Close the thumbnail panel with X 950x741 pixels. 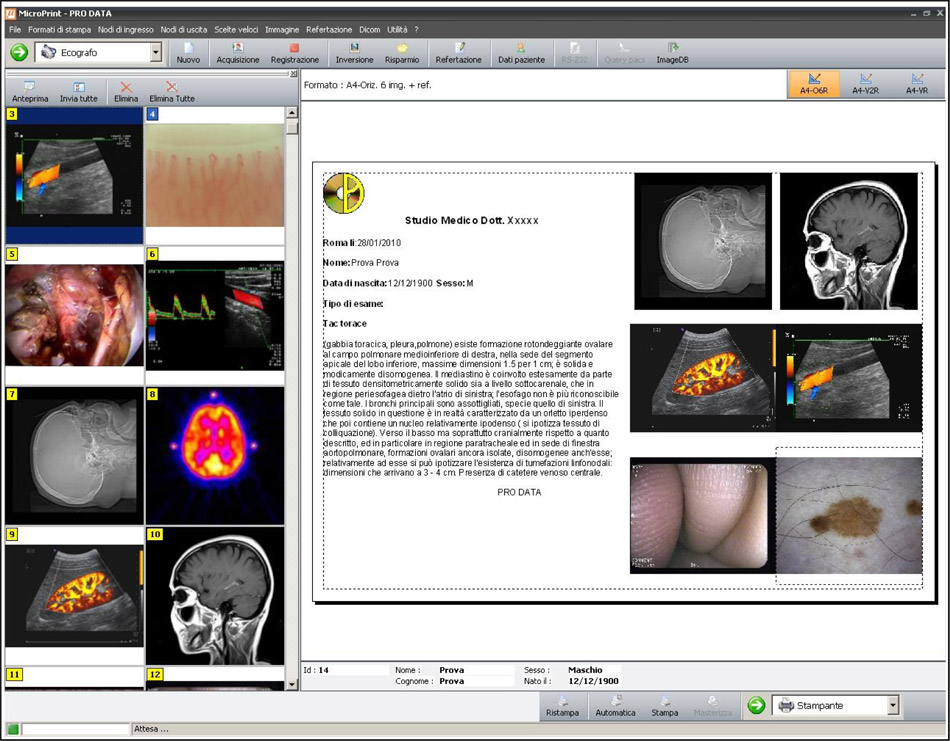coord(294,74)
